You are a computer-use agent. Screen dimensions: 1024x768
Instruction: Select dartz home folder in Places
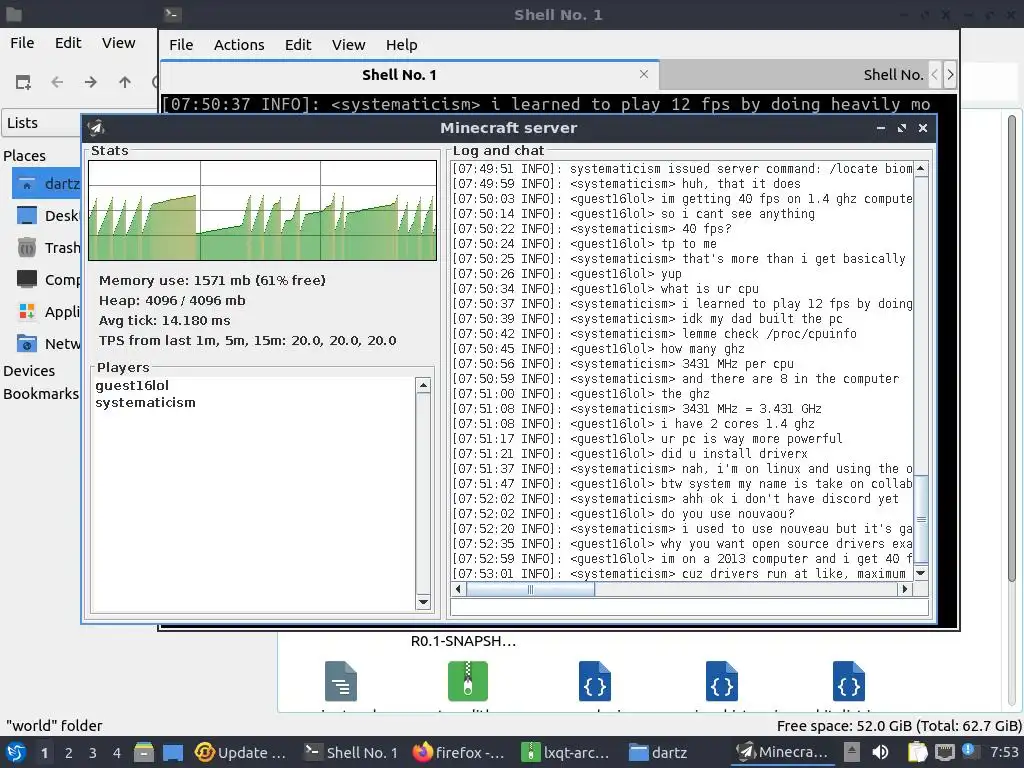[x=47, y=184]
